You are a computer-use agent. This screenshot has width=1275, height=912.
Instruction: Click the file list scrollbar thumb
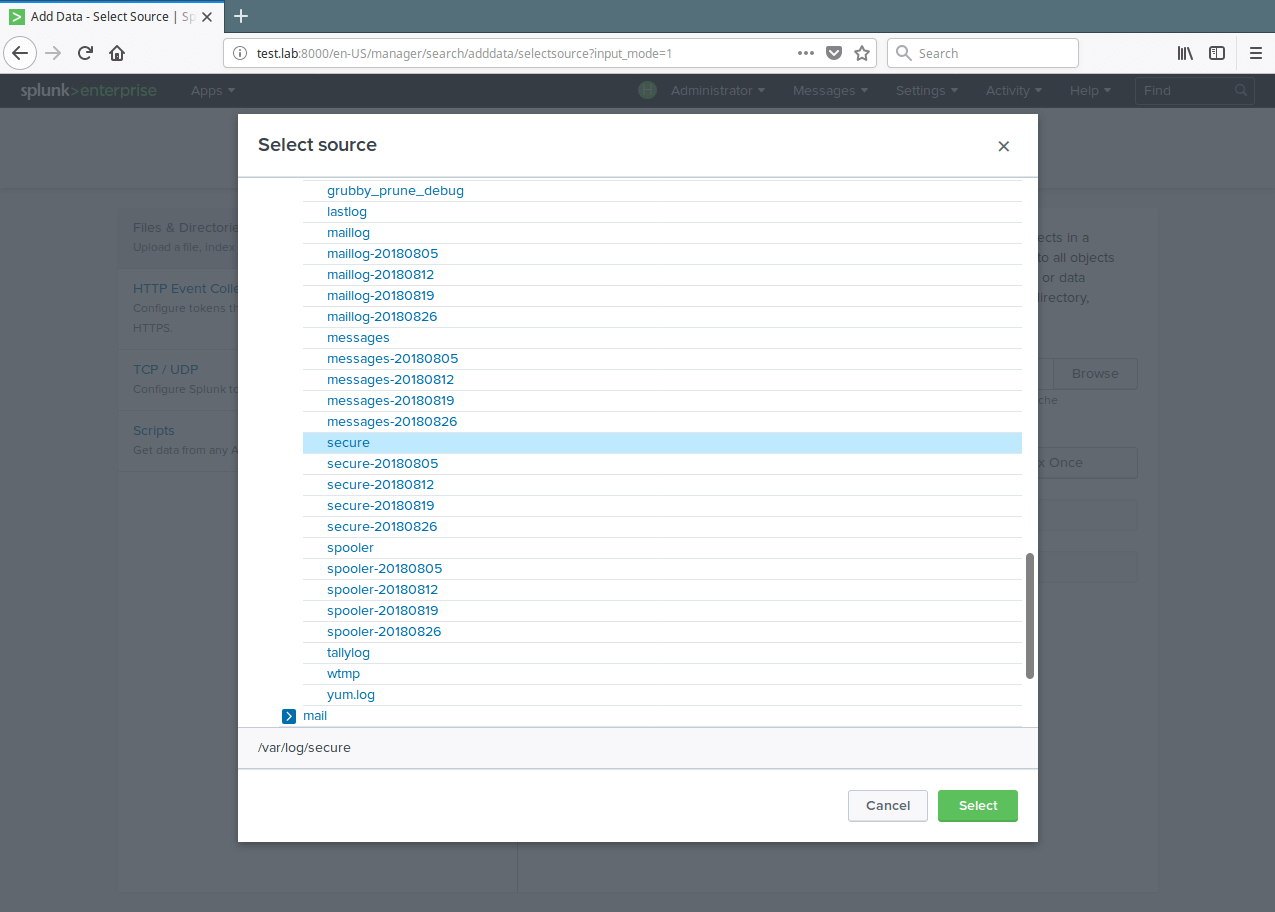click(1030, 616)
